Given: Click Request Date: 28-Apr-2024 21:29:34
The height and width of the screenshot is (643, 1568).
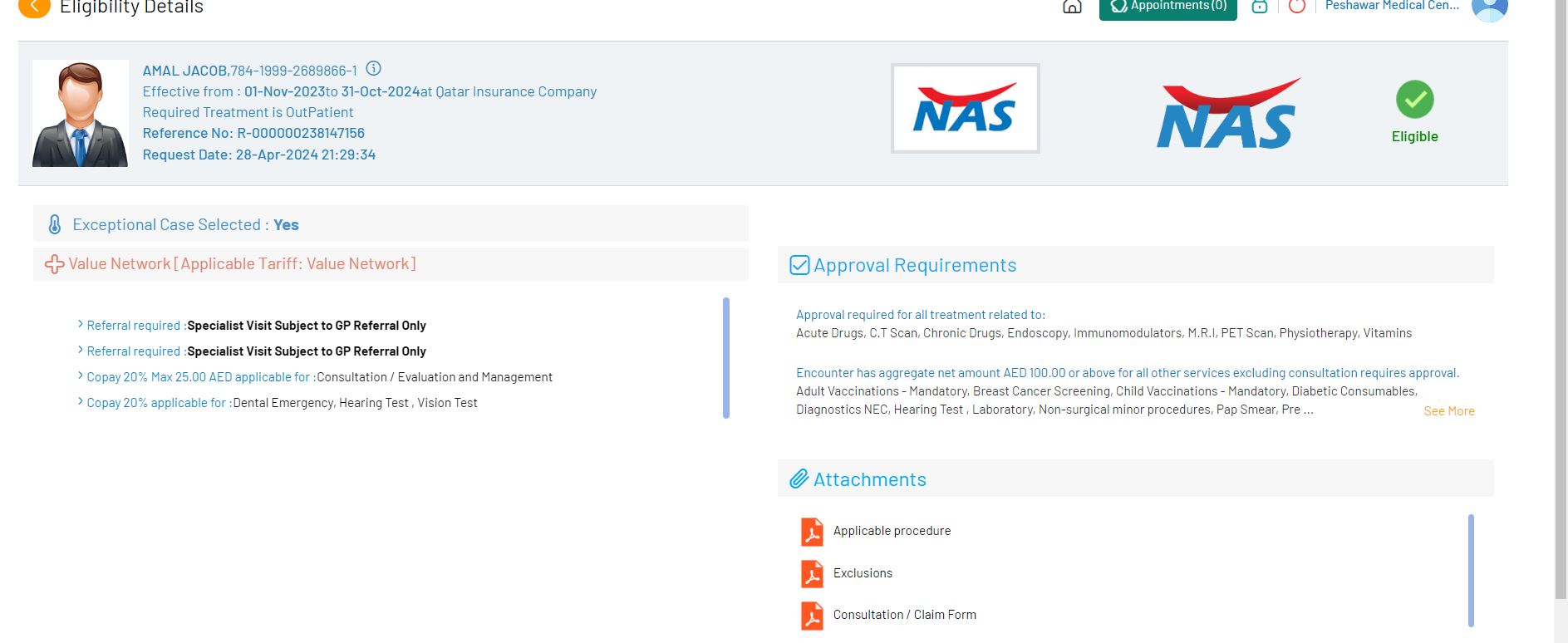Looking at the screenshot, I should (x=259, y=155).
